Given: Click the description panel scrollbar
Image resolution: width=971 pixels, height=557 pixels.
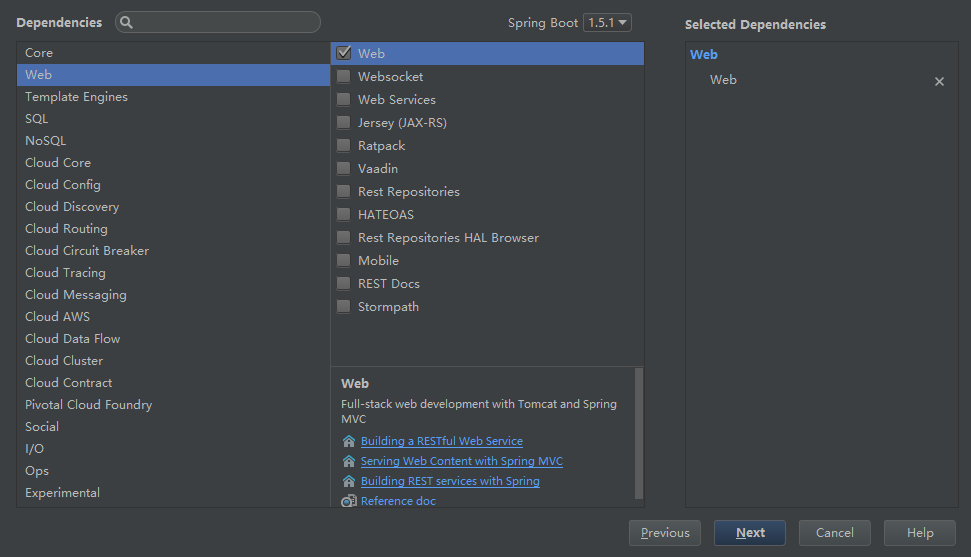Looking at the screenshot, I should click(x=638, y=433).
